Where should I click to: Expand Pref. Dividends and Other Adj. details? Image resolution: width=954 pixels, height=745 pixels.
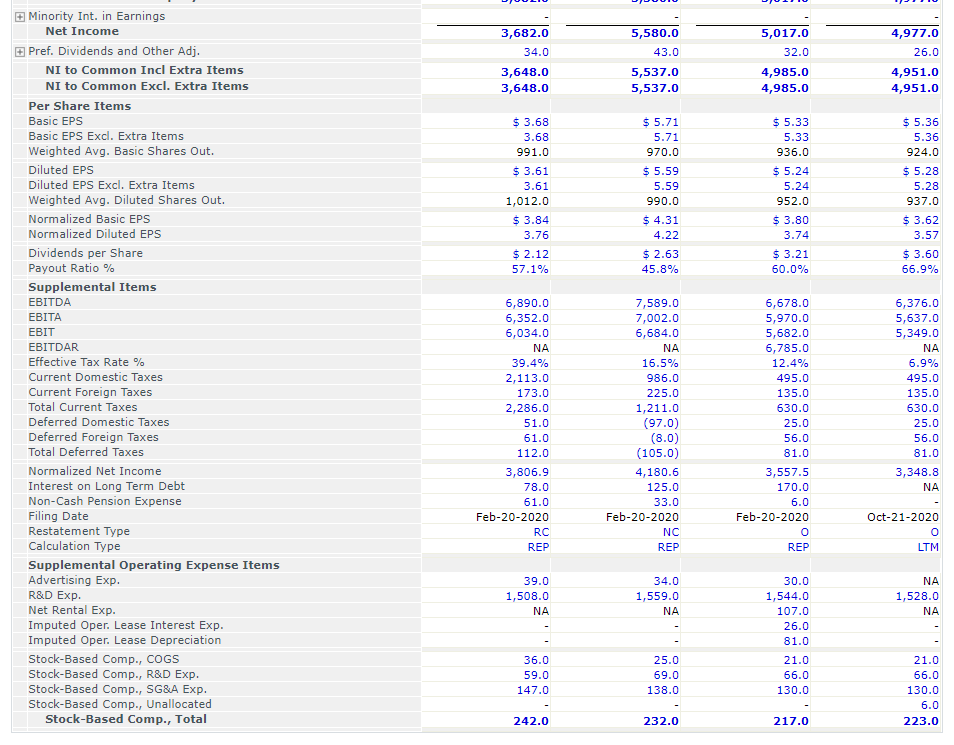[x=19, y=51]
